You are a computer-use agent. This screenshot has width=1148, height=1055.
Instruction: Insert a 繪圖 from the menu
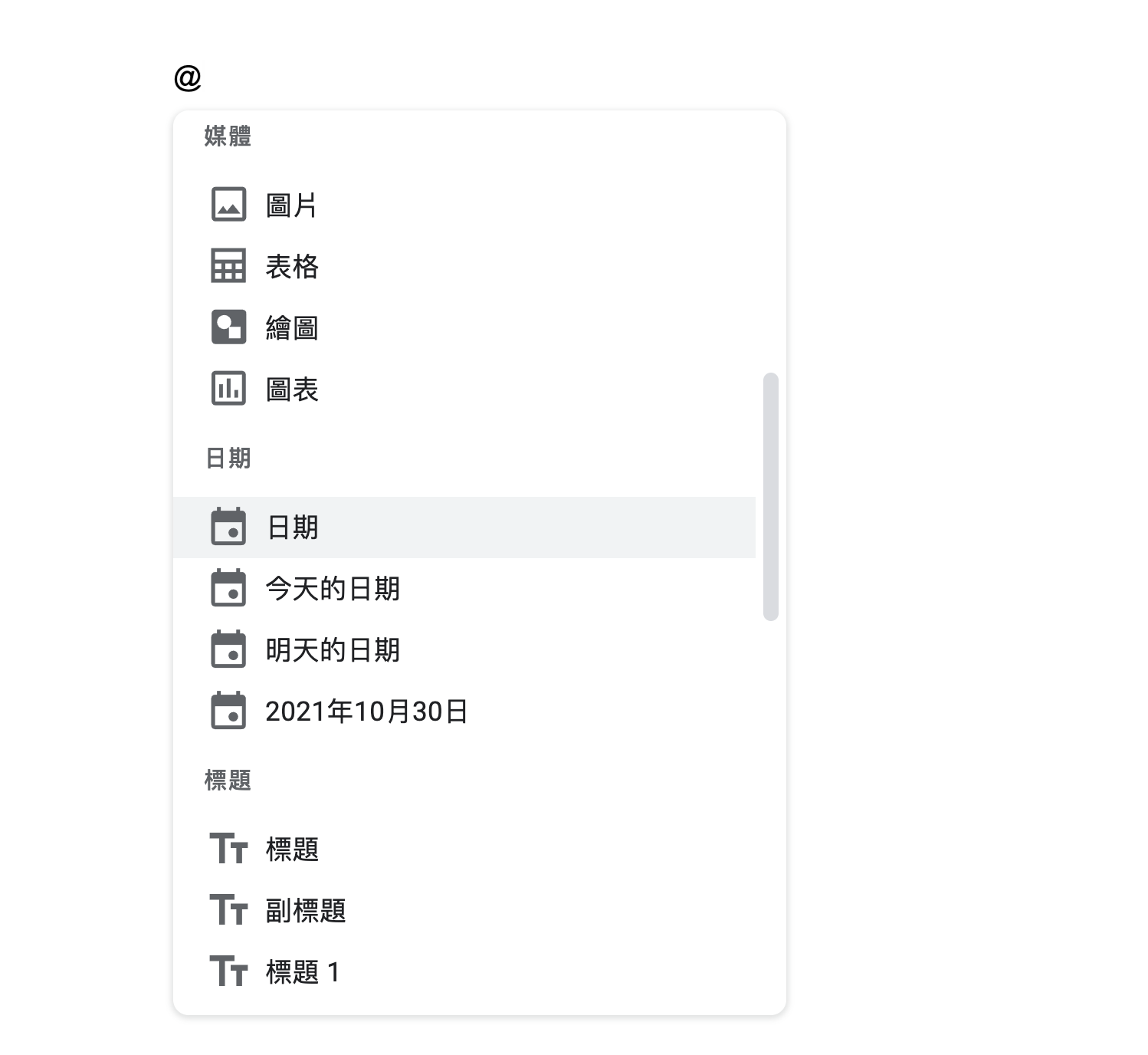click(292, 328)
